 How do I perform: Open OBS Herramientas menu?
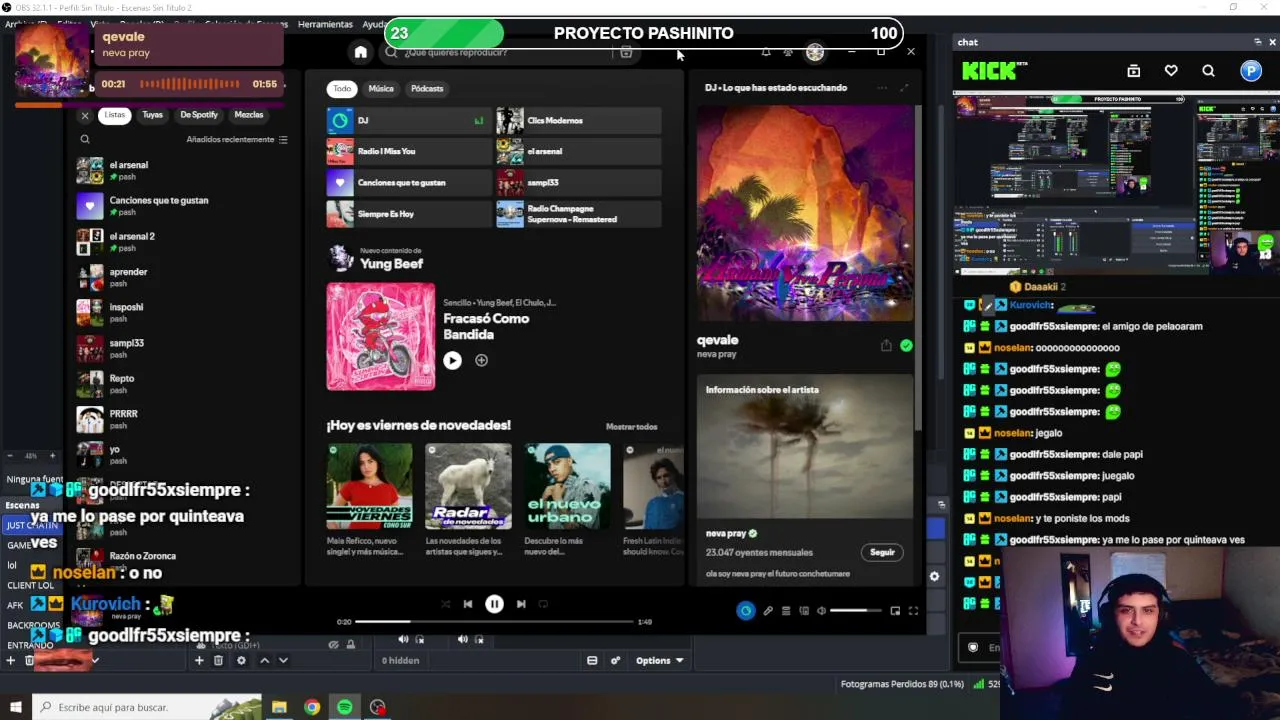pyautogui.click(x=325, y=24)
